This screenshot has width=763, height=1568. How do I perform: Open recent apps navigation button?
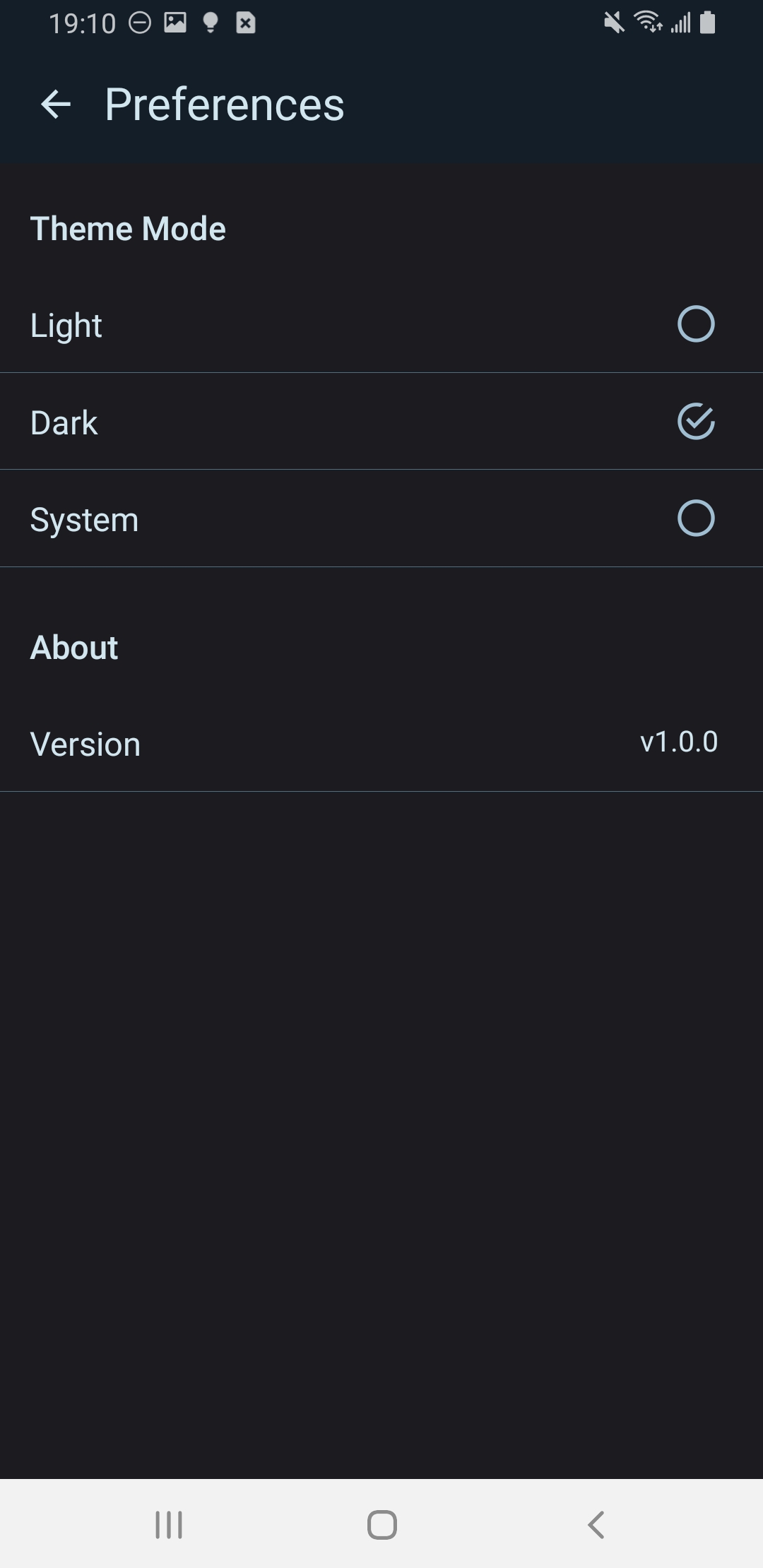[x=169, y=1525]
